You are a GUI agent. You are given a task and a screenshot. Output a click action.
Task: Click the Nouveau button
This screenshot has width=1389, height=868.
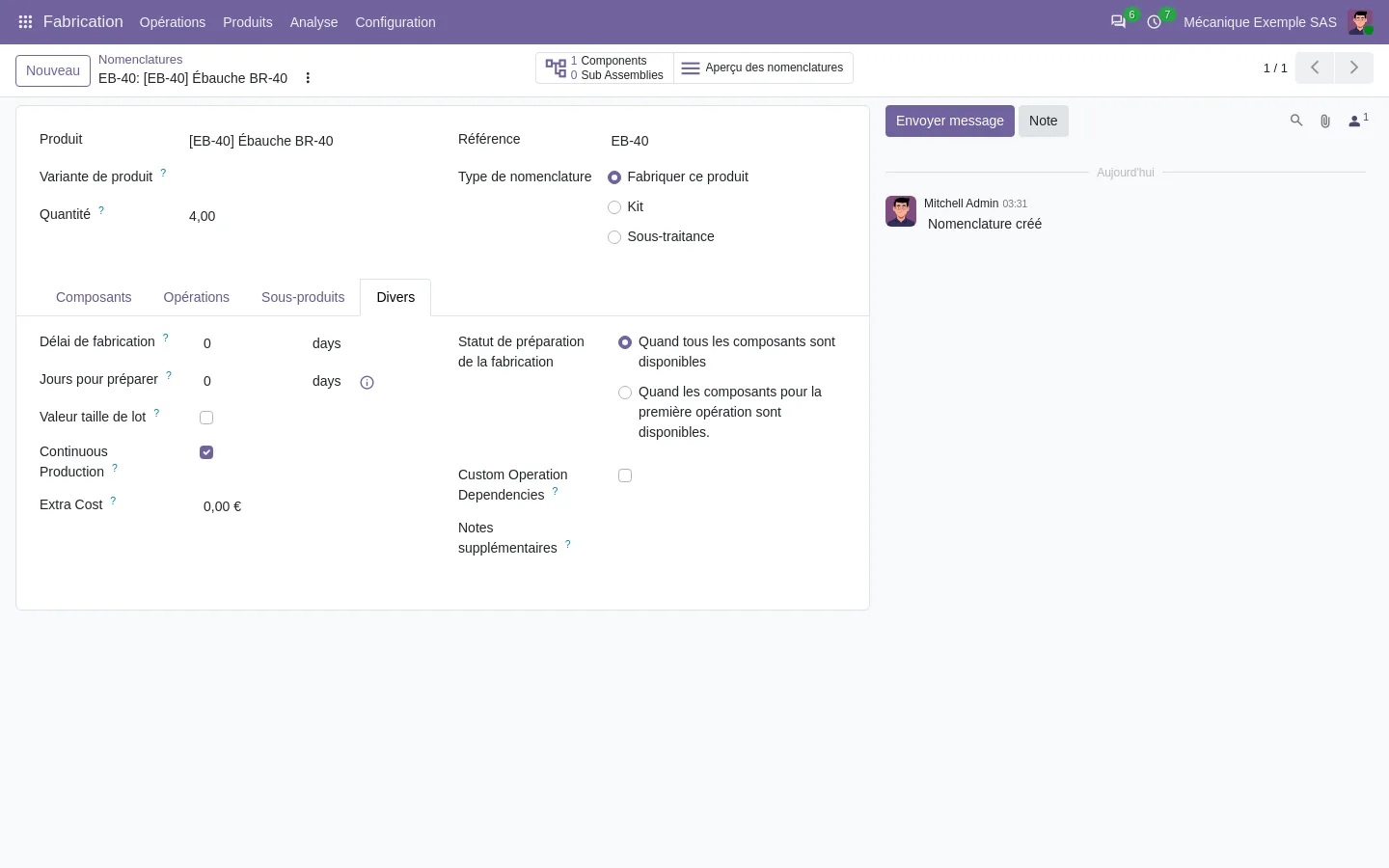click(53, 70)
